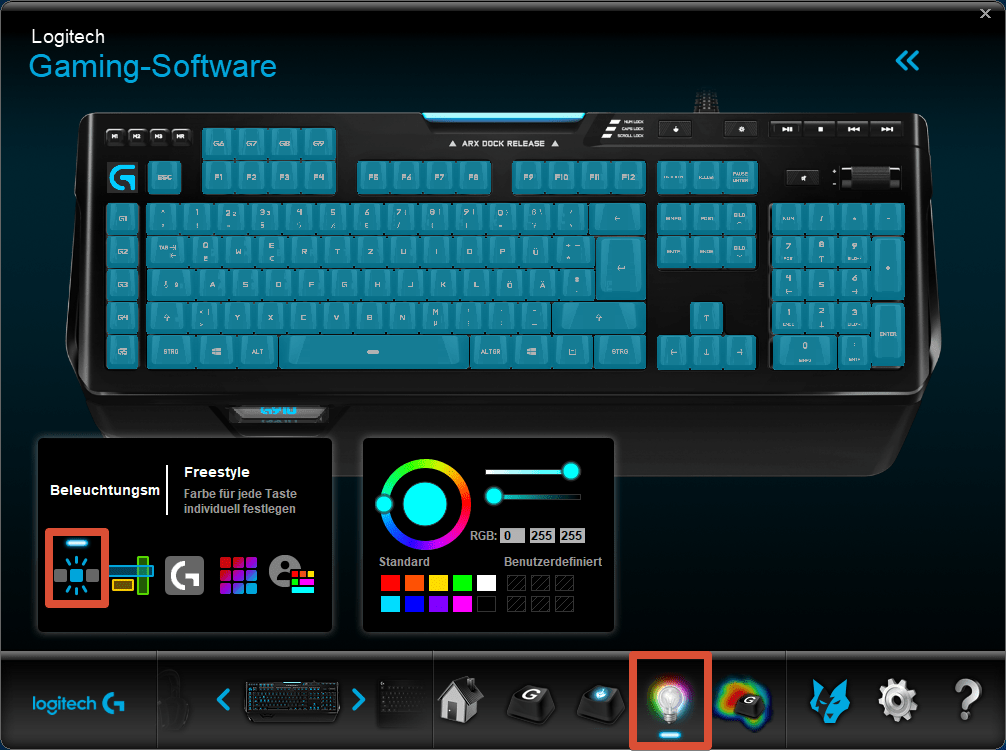Click the stop media key on keyboard
The width and height of the screenshot is (1006, 754).
pyautogui.click(x=820, y=130)
